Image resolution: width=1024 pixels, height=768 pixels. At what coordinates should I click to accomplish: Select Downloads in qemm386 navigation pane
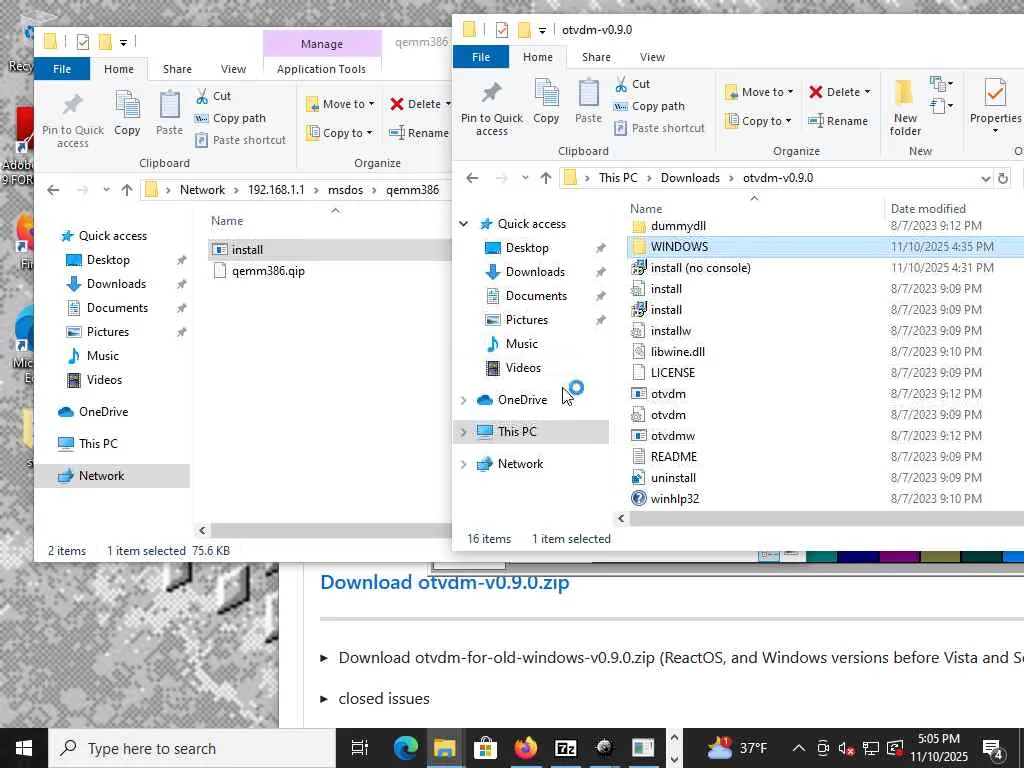click(116, 283)
